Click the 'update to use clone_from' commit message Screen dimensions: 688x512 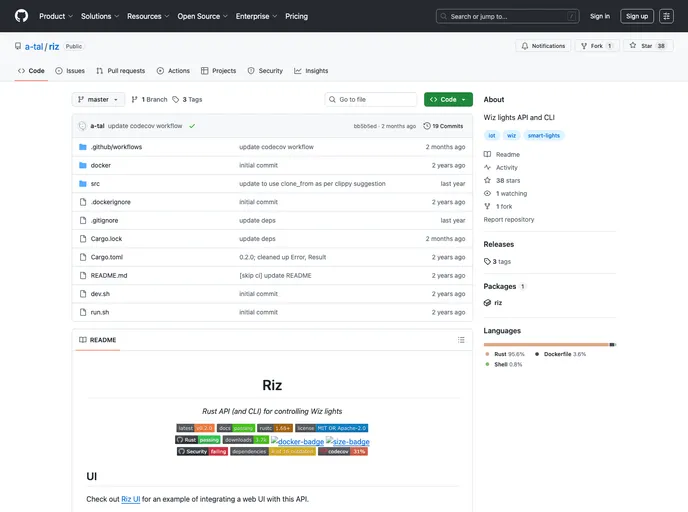pyautogui.click(x=312, y=184)
